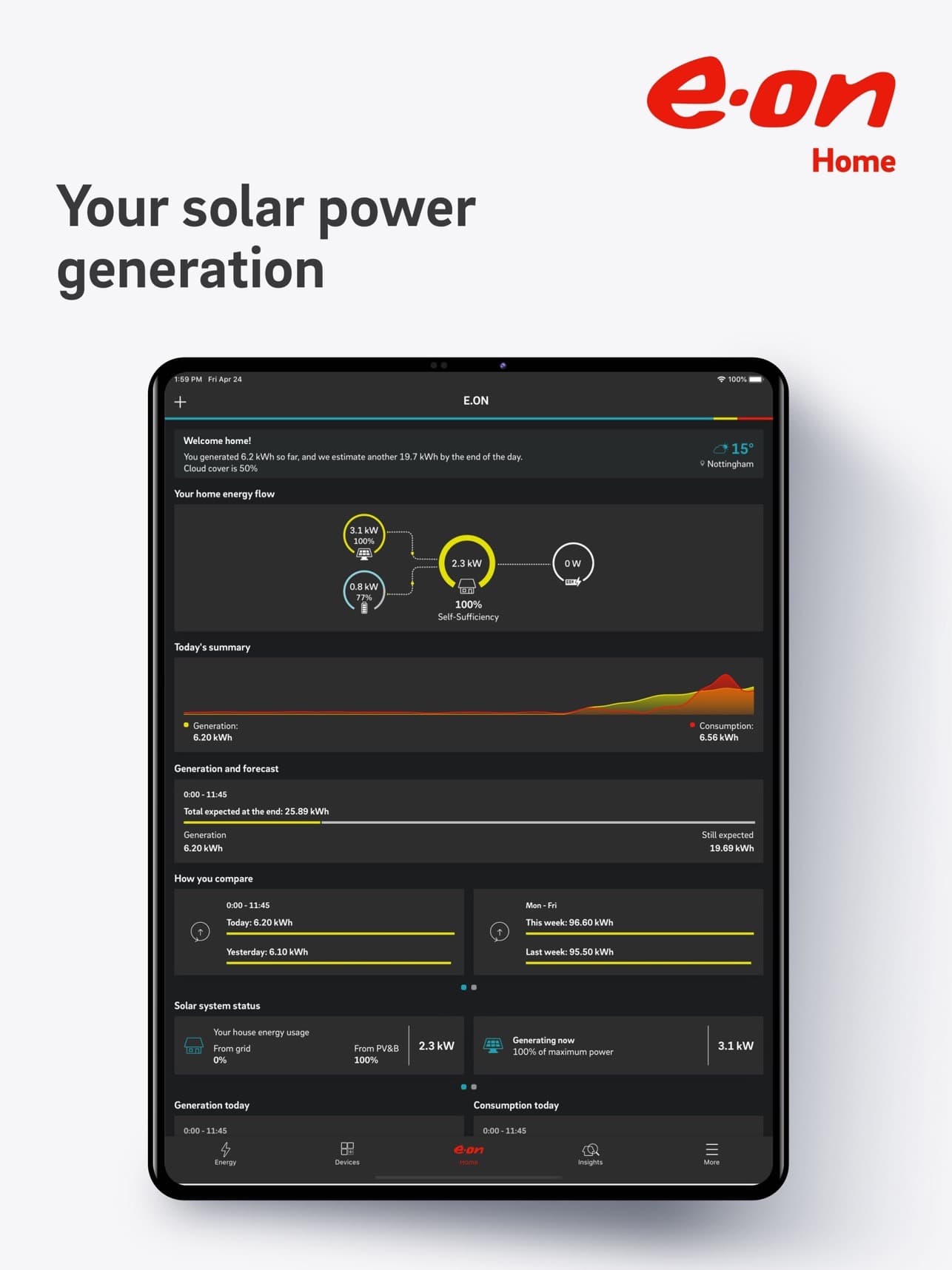Tap 'Consumption: 6.56 kWh' legend
This screenshot has width=952, height=1270.
pos(722,732)
